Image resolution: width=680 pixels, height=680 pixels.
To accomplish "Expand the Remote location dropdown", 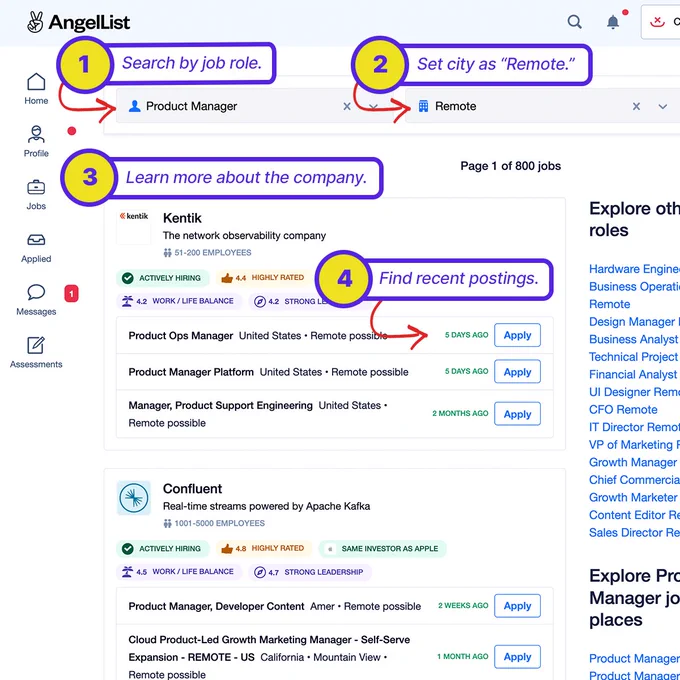I will pos(663,106).
